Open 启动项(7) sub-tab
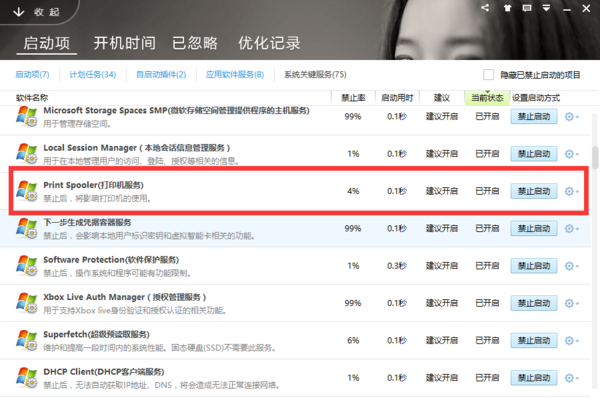The width and height of the screenshot is (600, 400). 32,74
